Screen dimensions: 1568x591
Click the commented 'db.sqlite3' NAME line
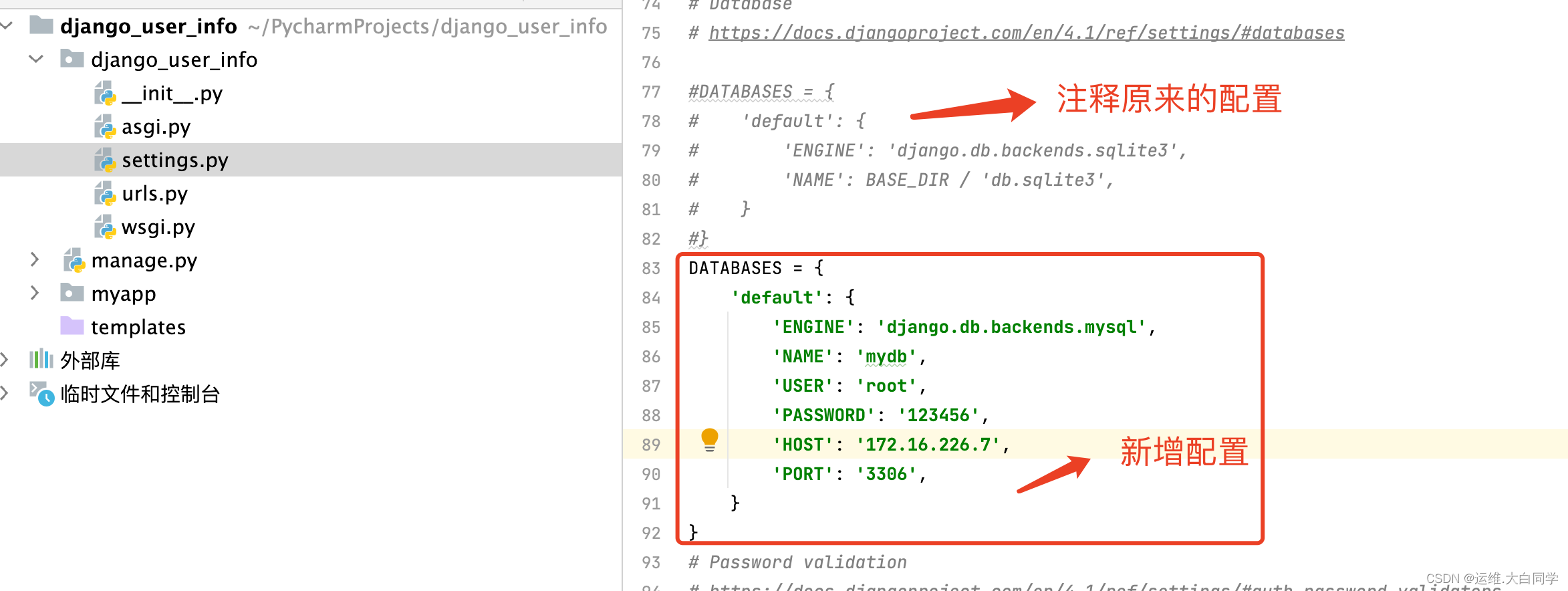tap(902, 180)
